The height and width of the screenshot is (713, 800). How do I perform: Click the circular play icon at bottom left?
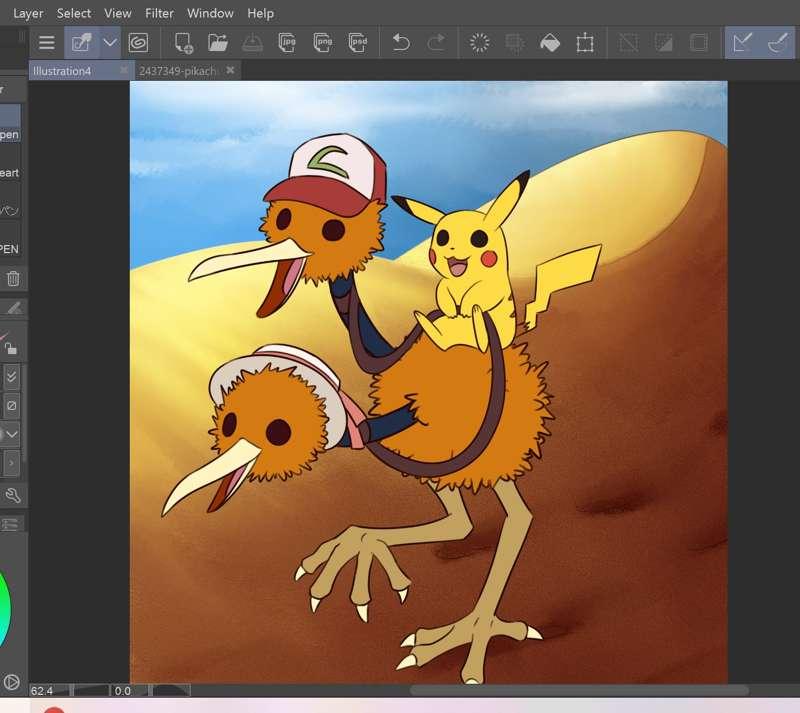(x=11, y=682)
